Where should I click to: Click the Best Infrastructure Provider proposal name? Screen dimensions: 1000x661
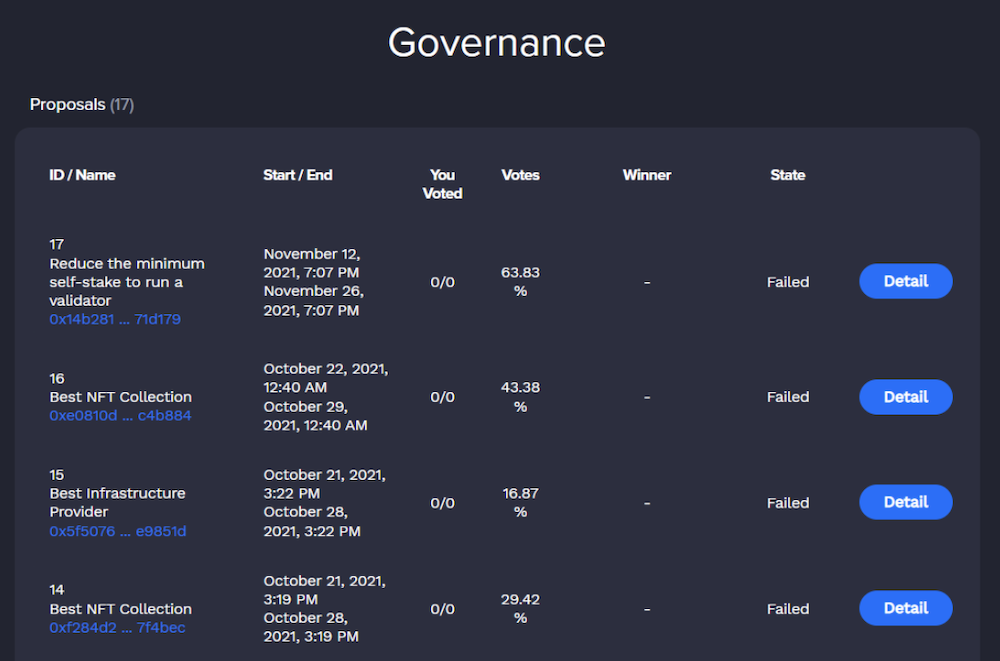click(117, 502)
